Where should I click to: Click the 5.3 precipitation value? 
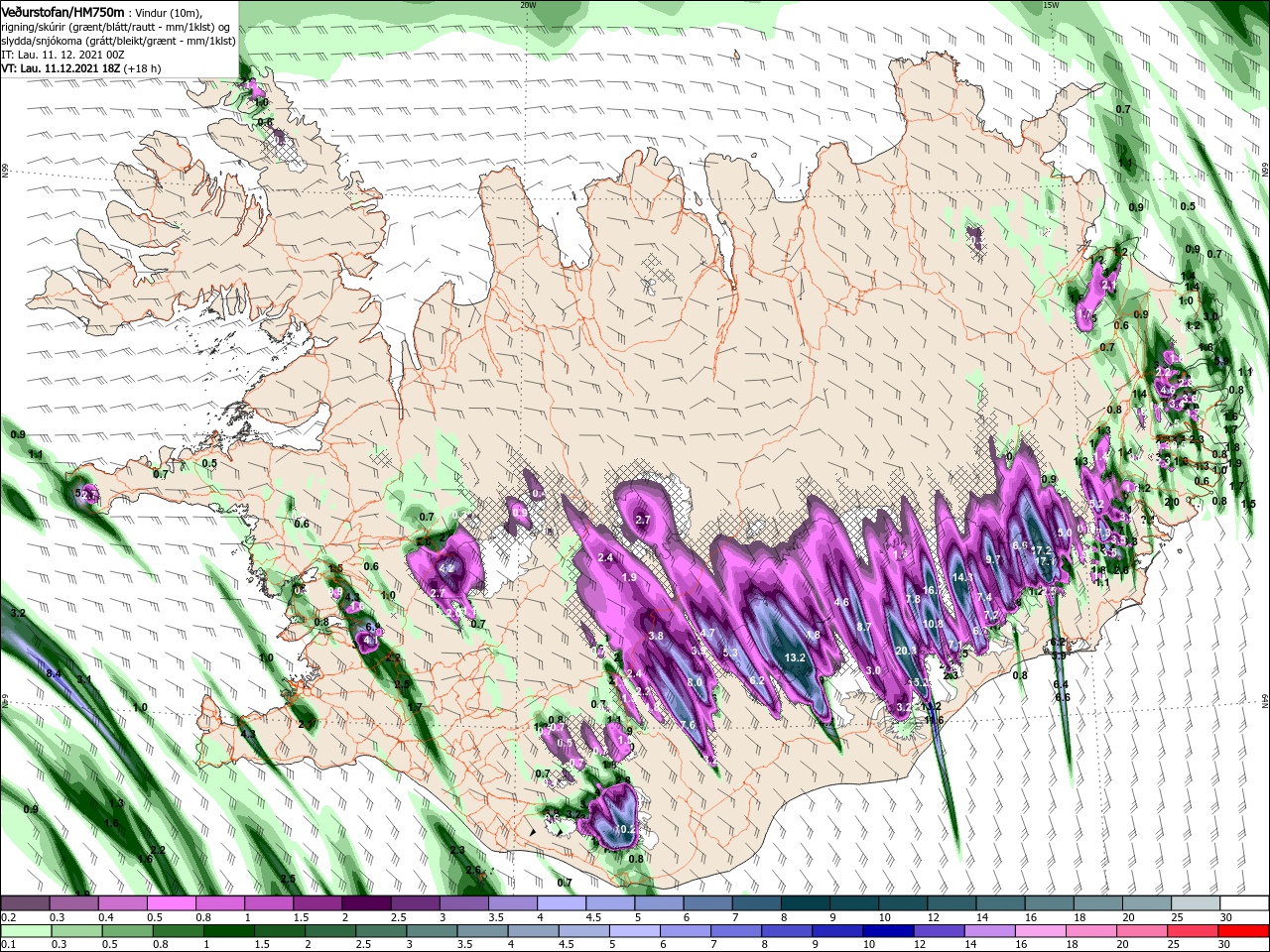pos(731,653)
